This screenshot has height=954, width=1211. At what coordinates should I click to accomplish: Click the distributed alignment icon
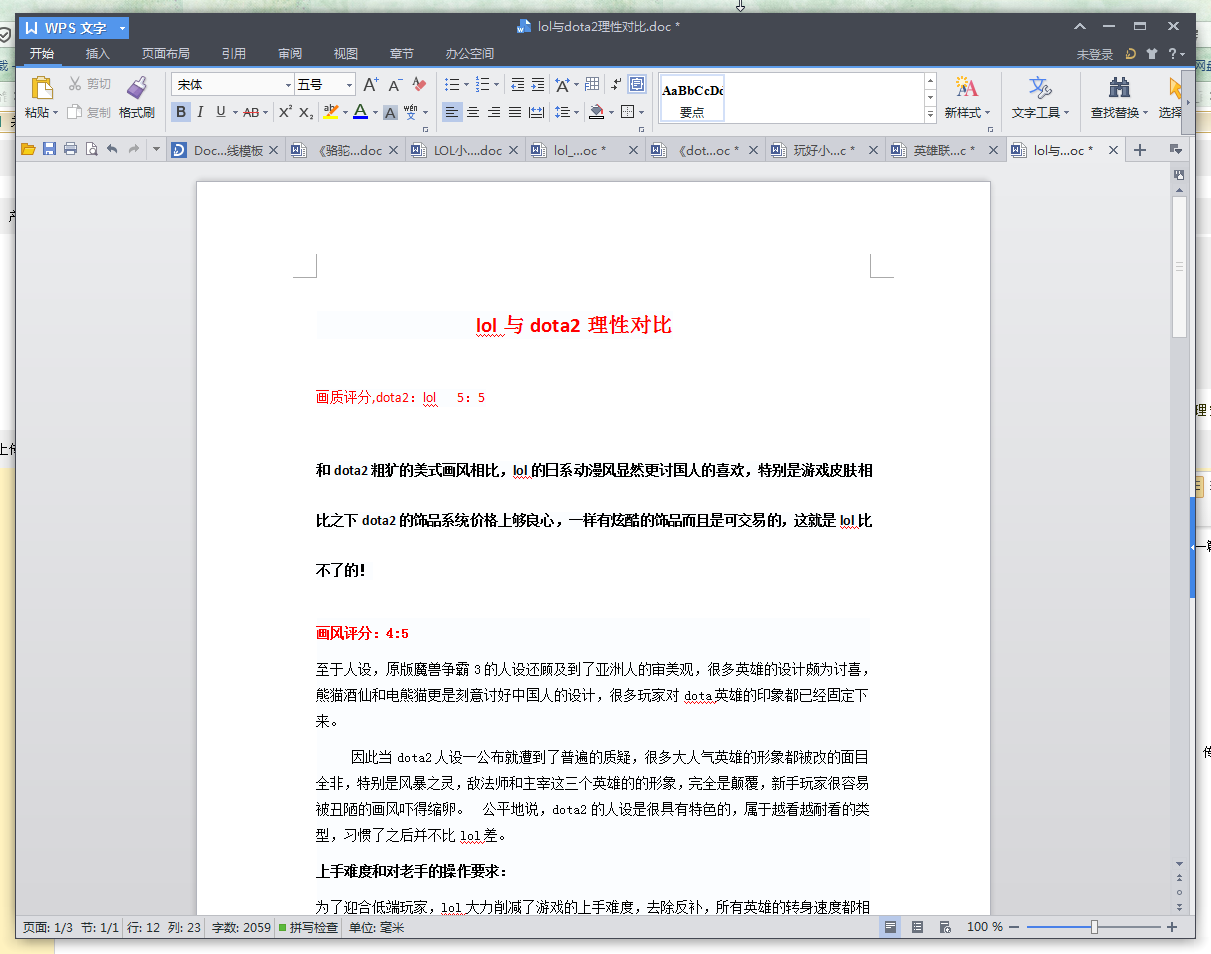(x=536, y=112)
